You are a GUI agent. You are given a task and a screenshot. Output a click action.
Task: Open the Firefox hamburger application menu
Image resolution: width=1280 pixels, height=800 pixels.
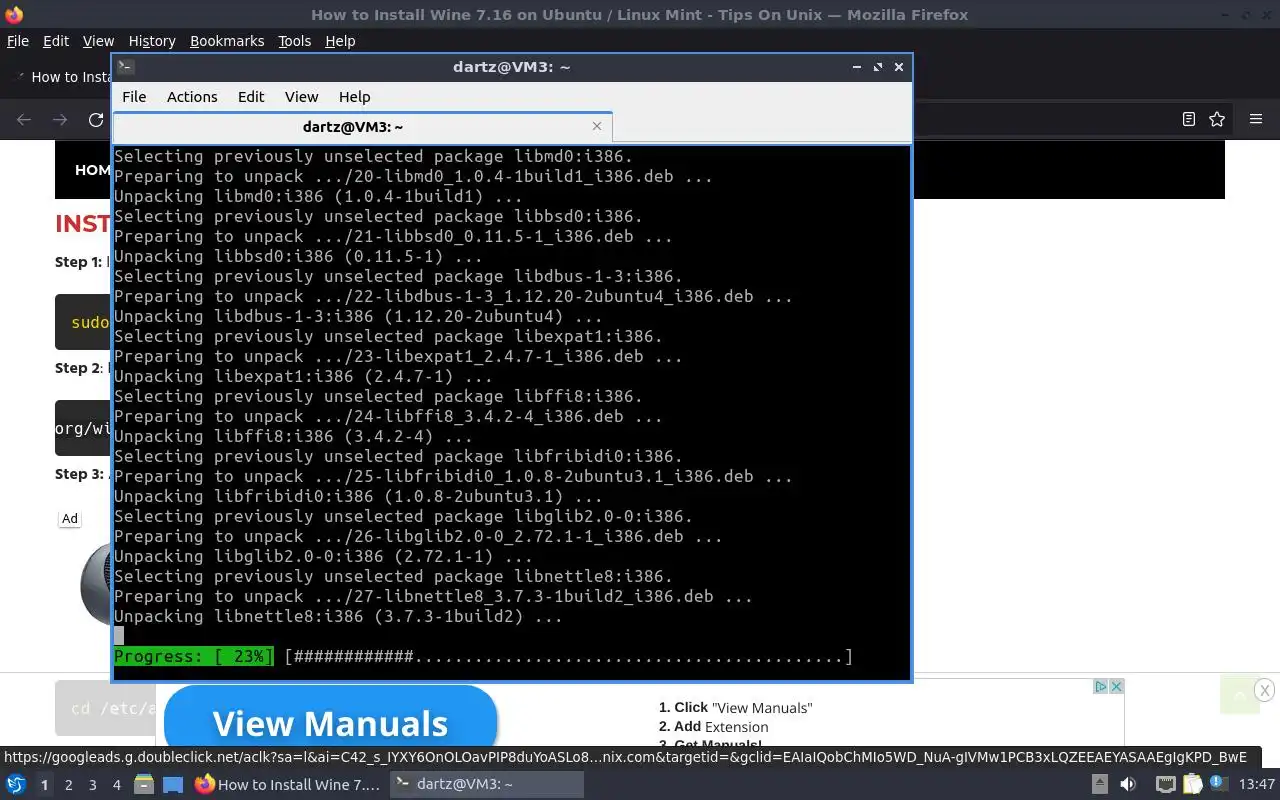(1256, 119)
